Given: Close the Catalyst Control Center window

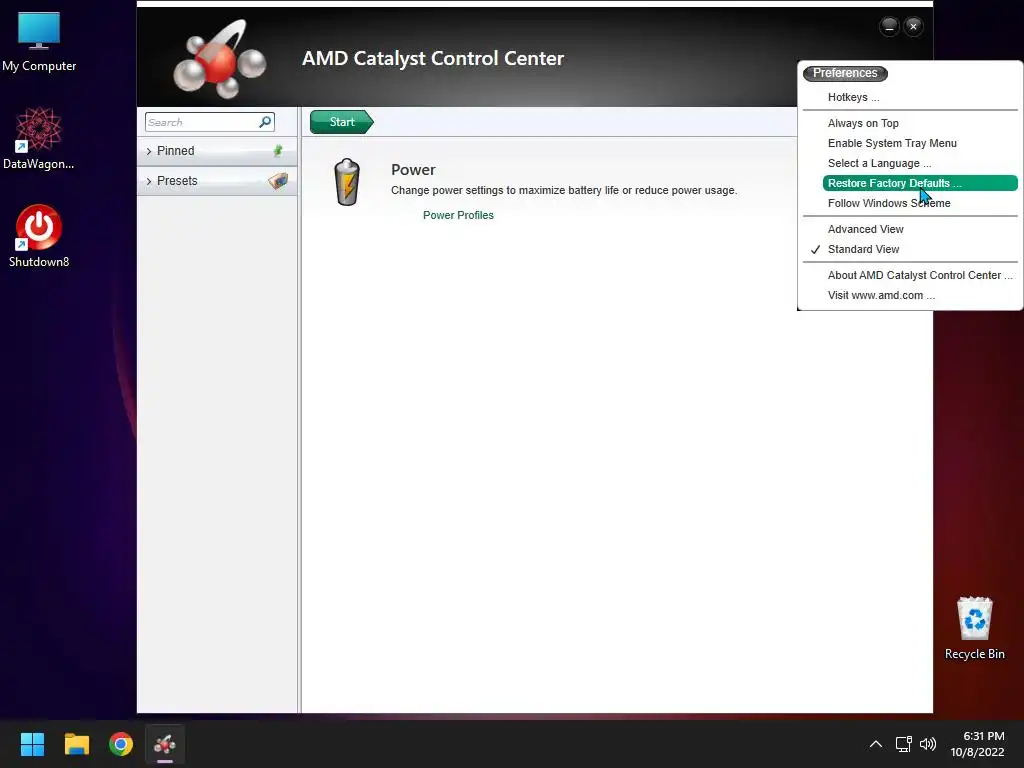Looking at the screenshot, I should click(913, 27).
